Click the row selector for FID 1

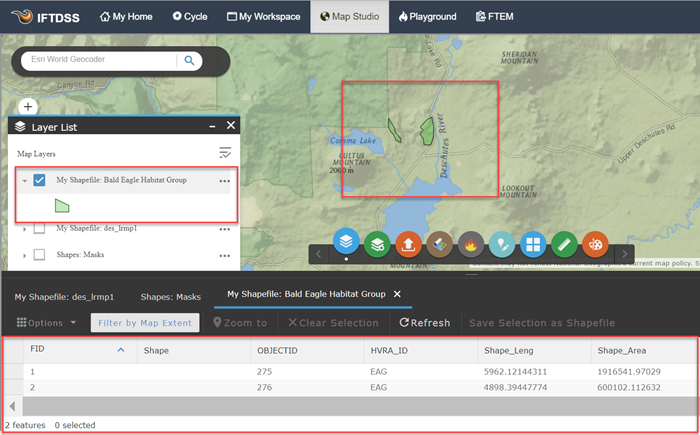coord(13,372)
